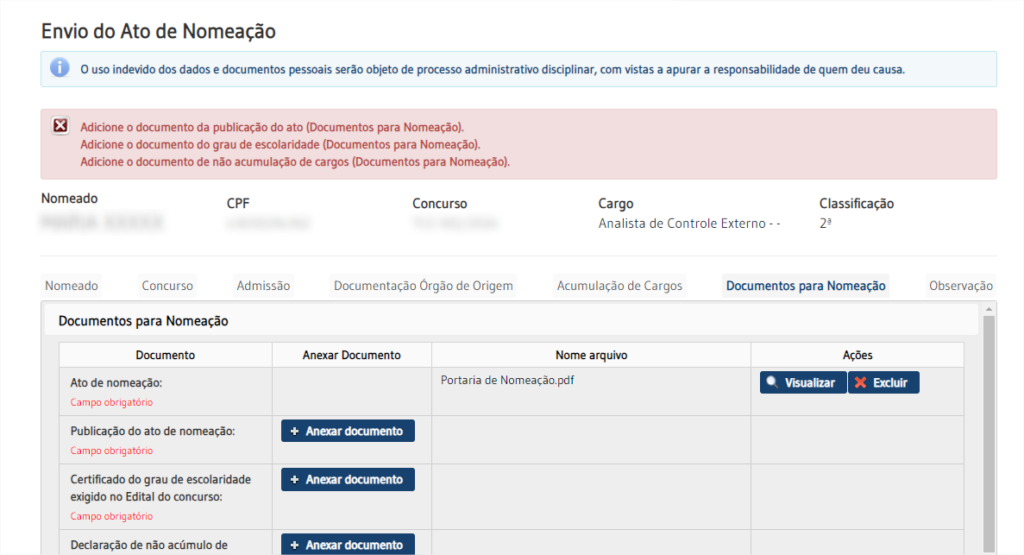Open Documentação Órgão de Origem tab
The image size is (1024, 555).
423,285
